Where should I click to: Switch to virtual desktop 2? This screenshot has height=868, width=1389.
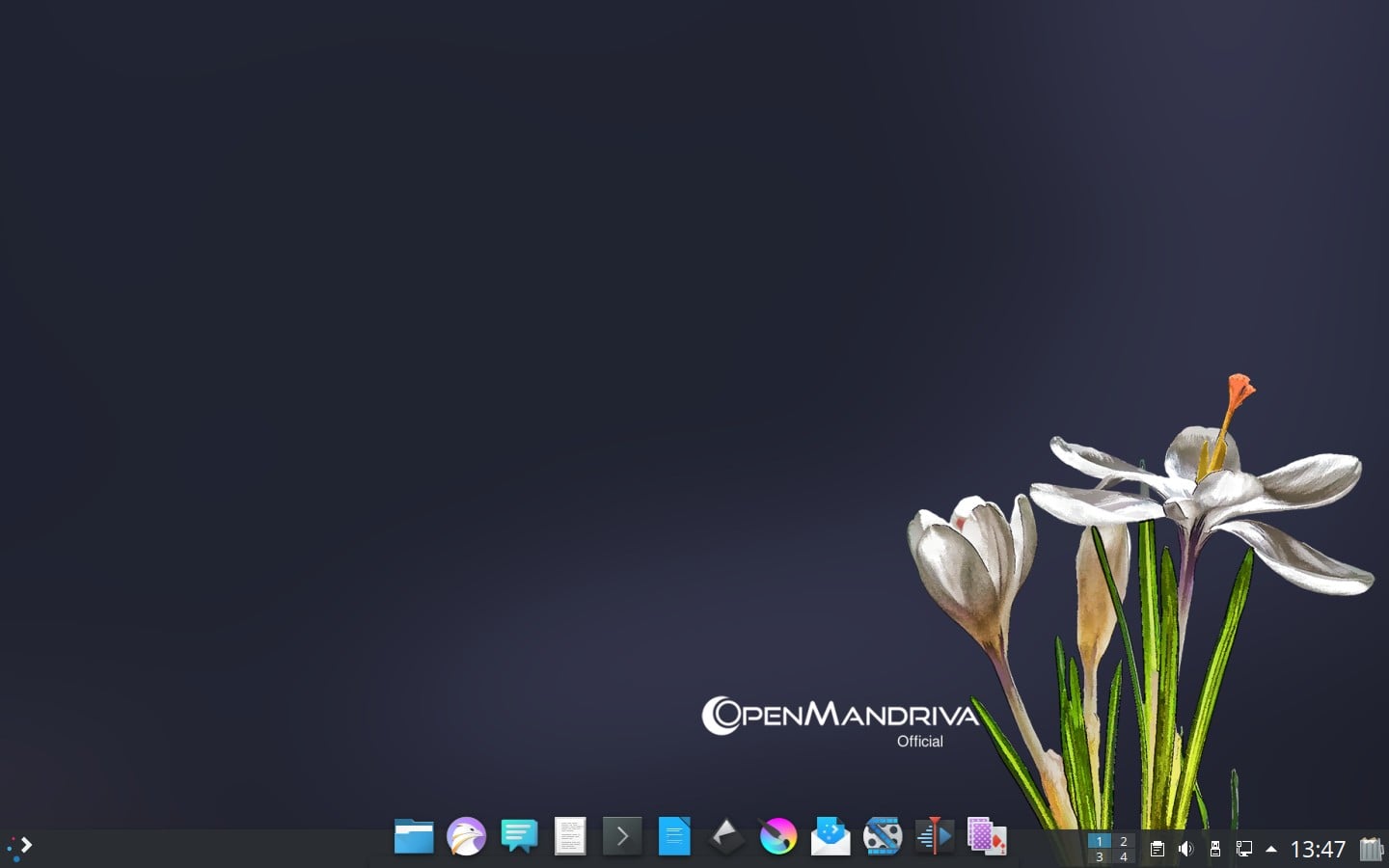coord(1124,841)
